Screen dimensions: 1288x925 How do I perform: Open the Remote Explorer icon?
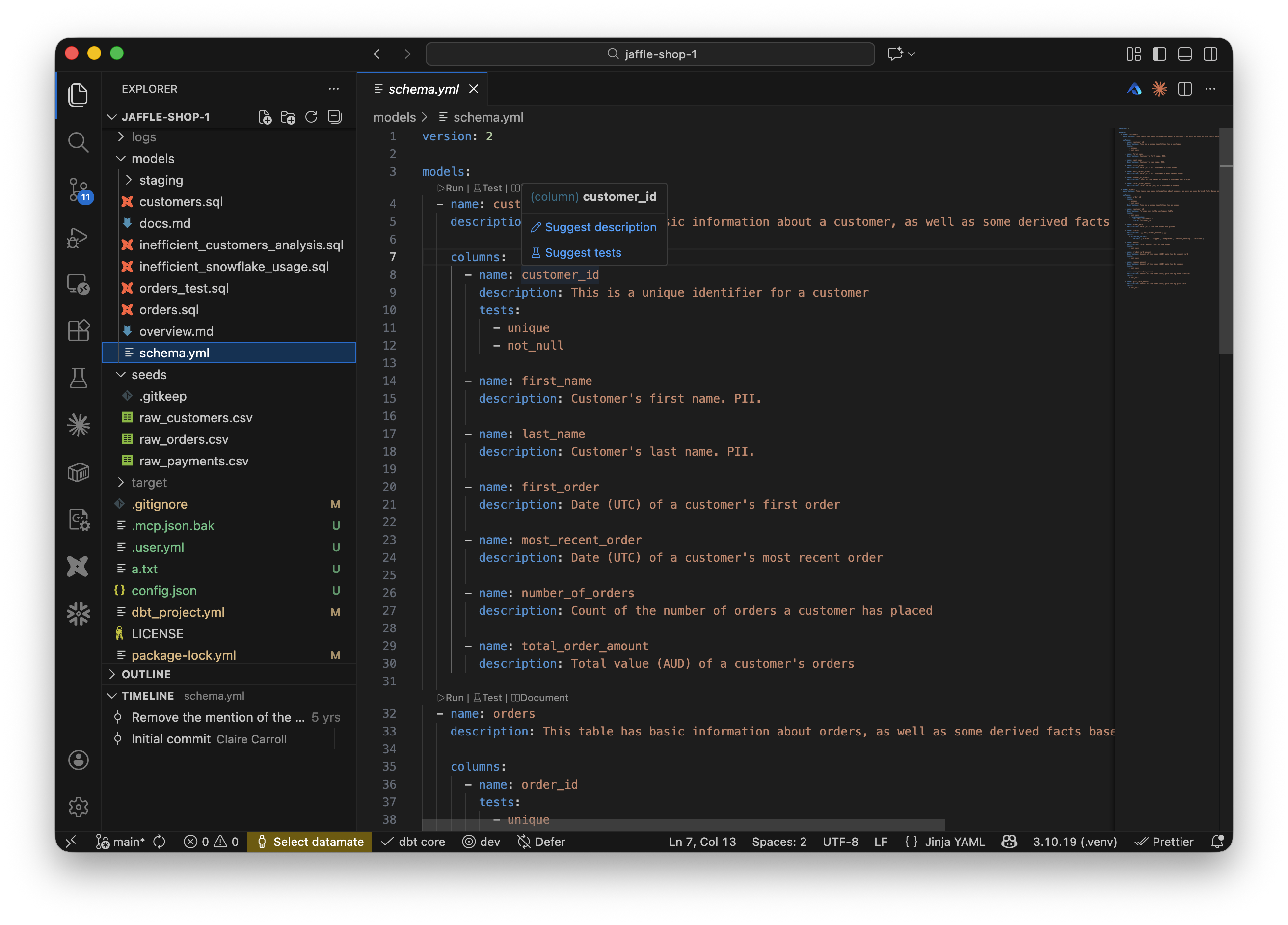[79, 284]
